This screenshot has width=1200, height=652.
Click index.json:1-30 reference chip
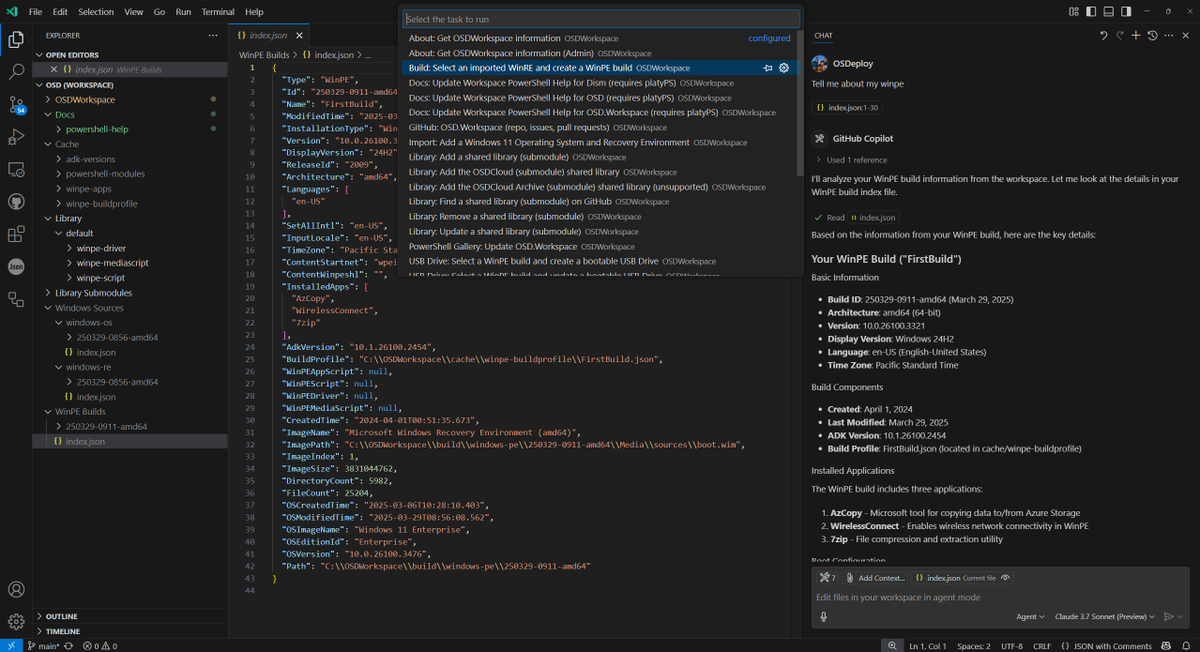coord(847,107)
